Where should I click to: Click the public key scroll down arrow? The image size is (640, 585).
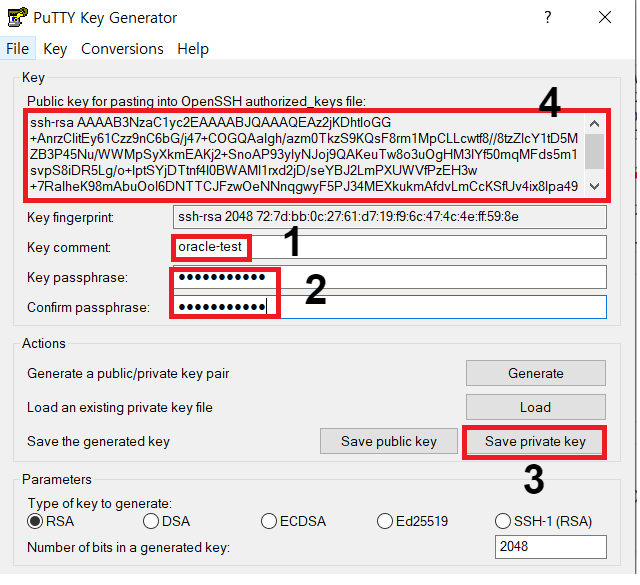pyautogui.click(x=594, y=187)
